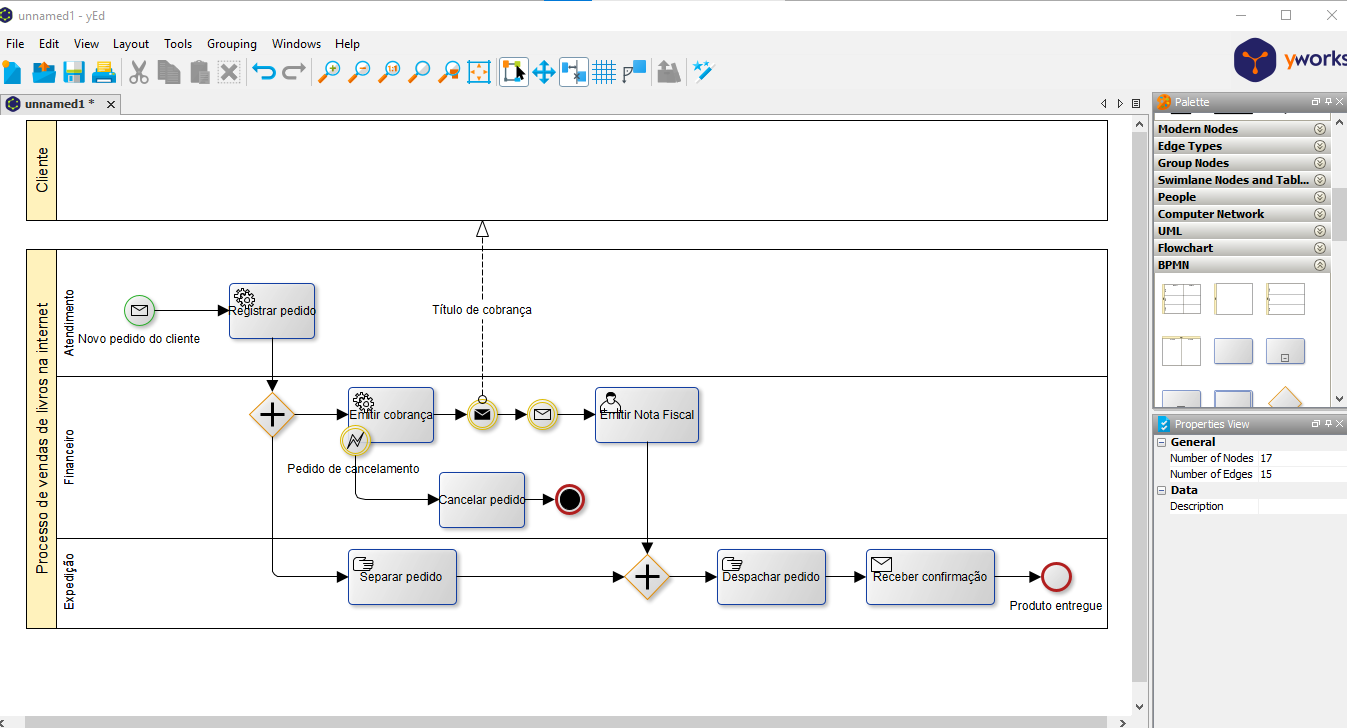The width and height of the screenshot is (1347, 728).
Task: Toggle the grid display button
Action: click(x=603, y=72)
